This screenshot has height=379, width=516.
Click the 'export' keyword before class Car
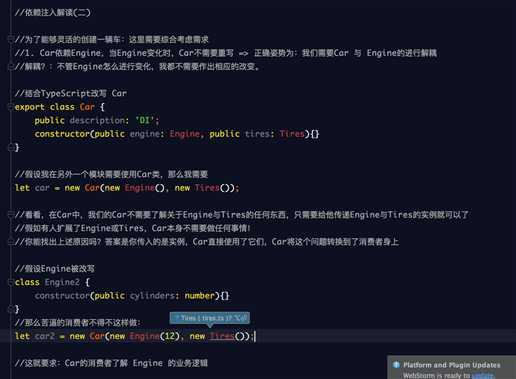point(29,107)
